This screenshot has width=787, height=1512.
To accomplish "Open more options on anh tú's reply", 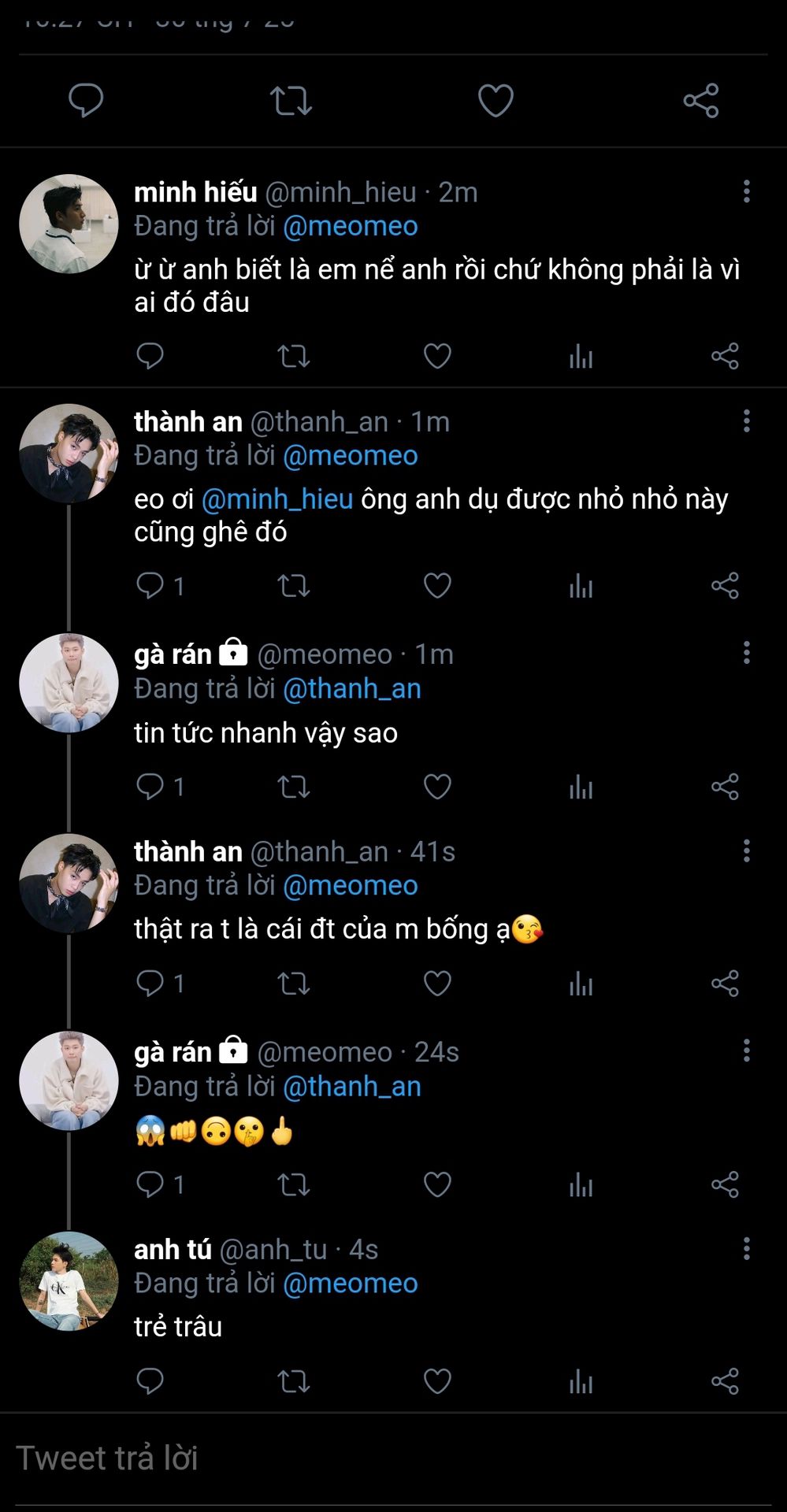I will 746,1248.
